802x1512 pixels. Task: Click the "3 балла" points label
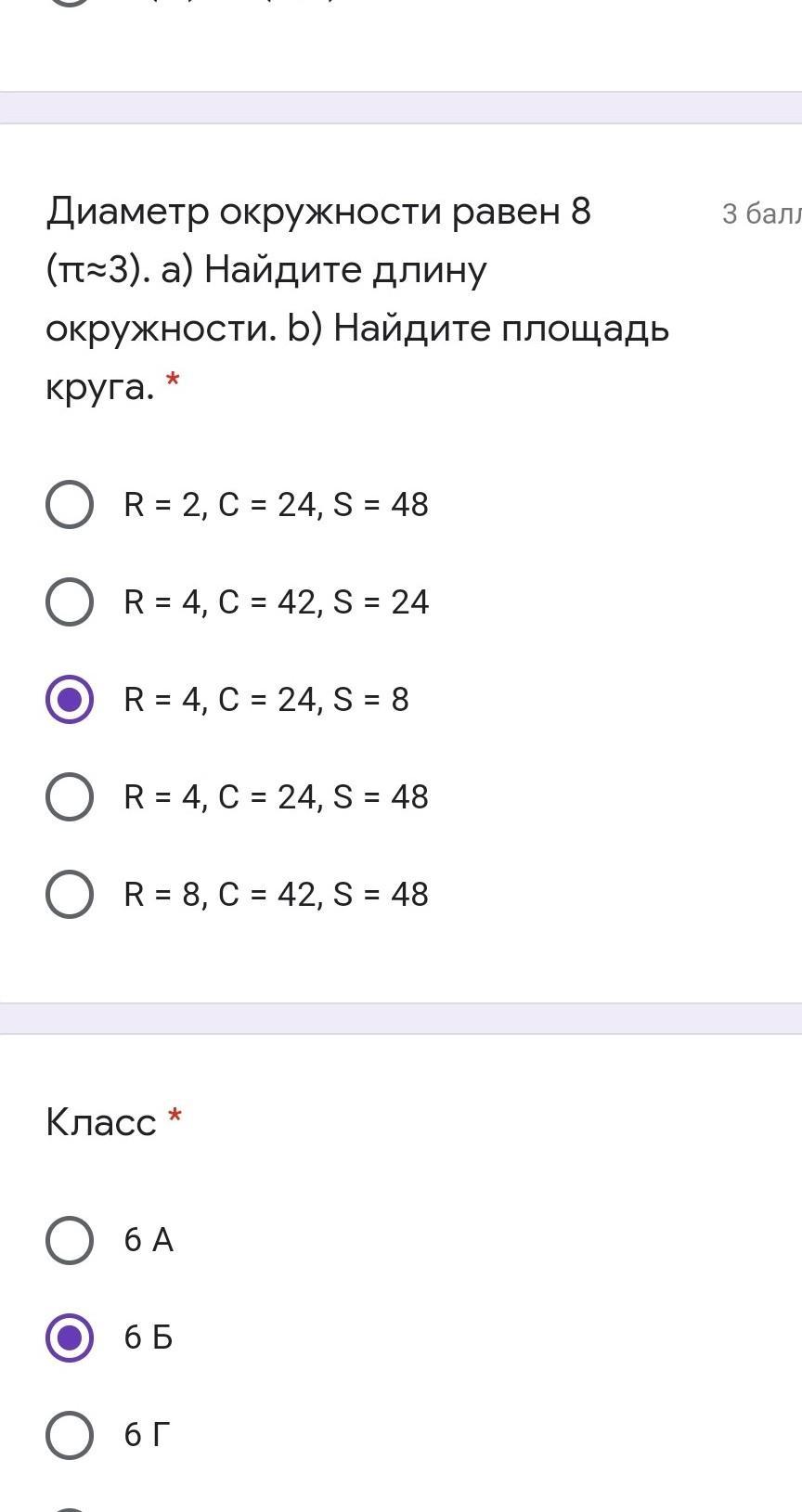click(761, 214)
